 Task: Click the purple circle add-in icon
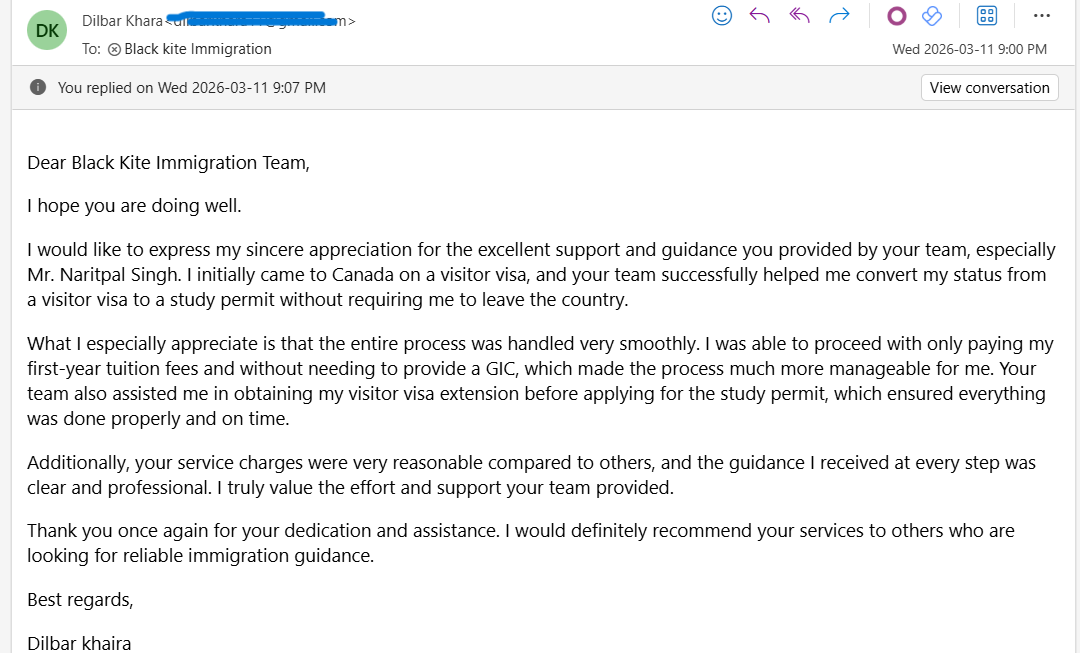coord(897,15)
